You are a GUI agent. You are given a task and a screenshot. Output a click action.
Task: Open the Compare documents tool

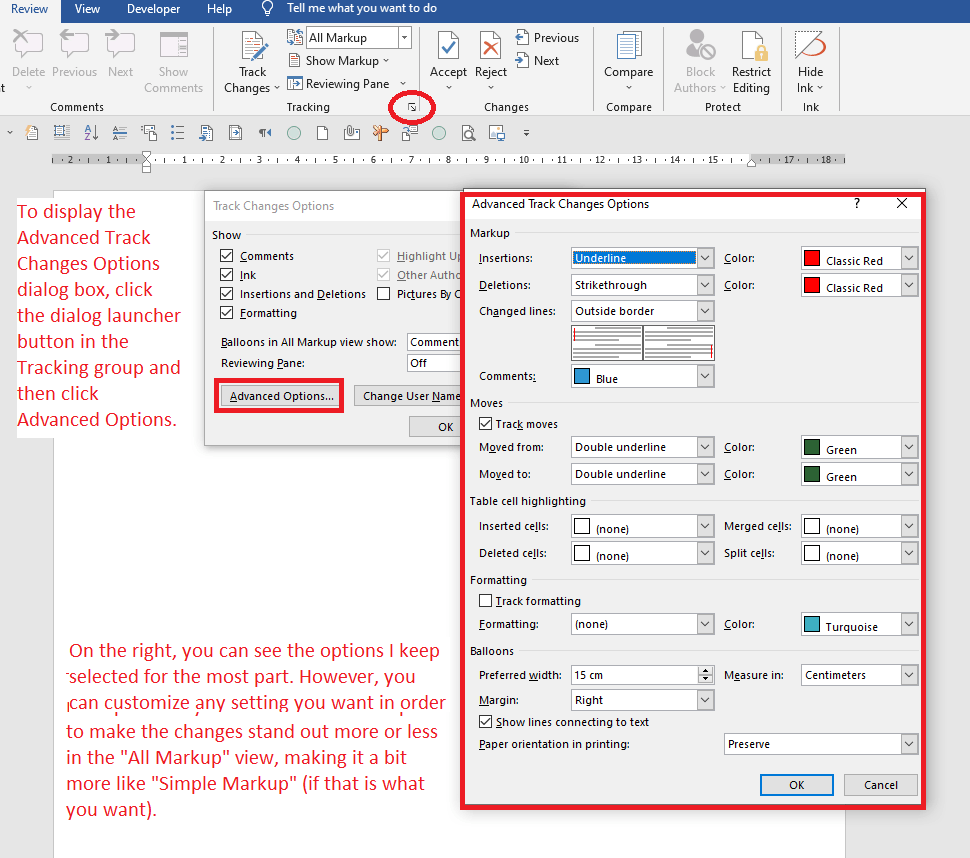click(x=628, y=46)
